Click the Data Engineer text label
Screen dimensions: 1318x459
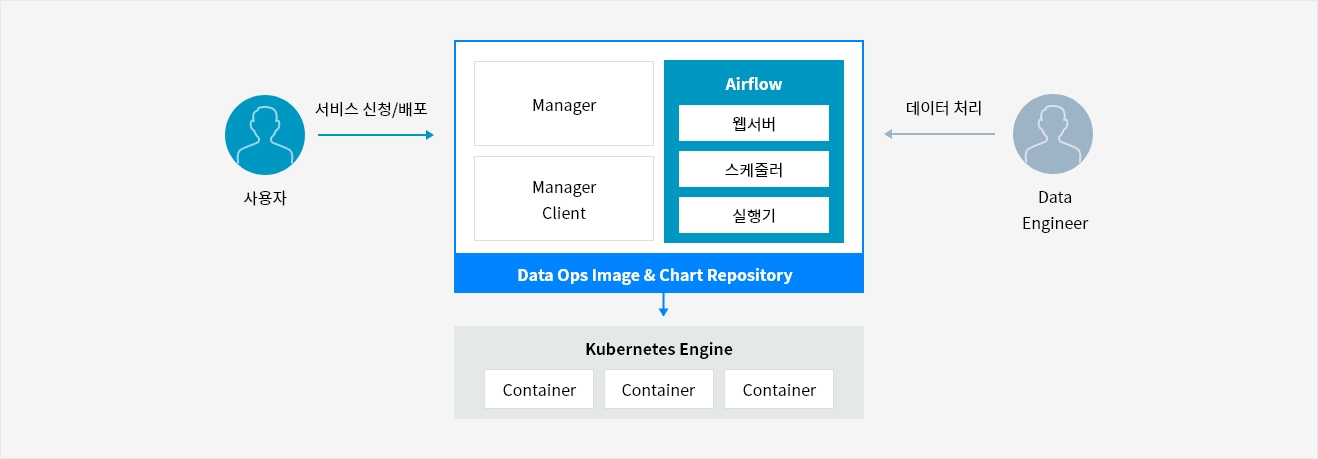click(x=1054, y=210)
